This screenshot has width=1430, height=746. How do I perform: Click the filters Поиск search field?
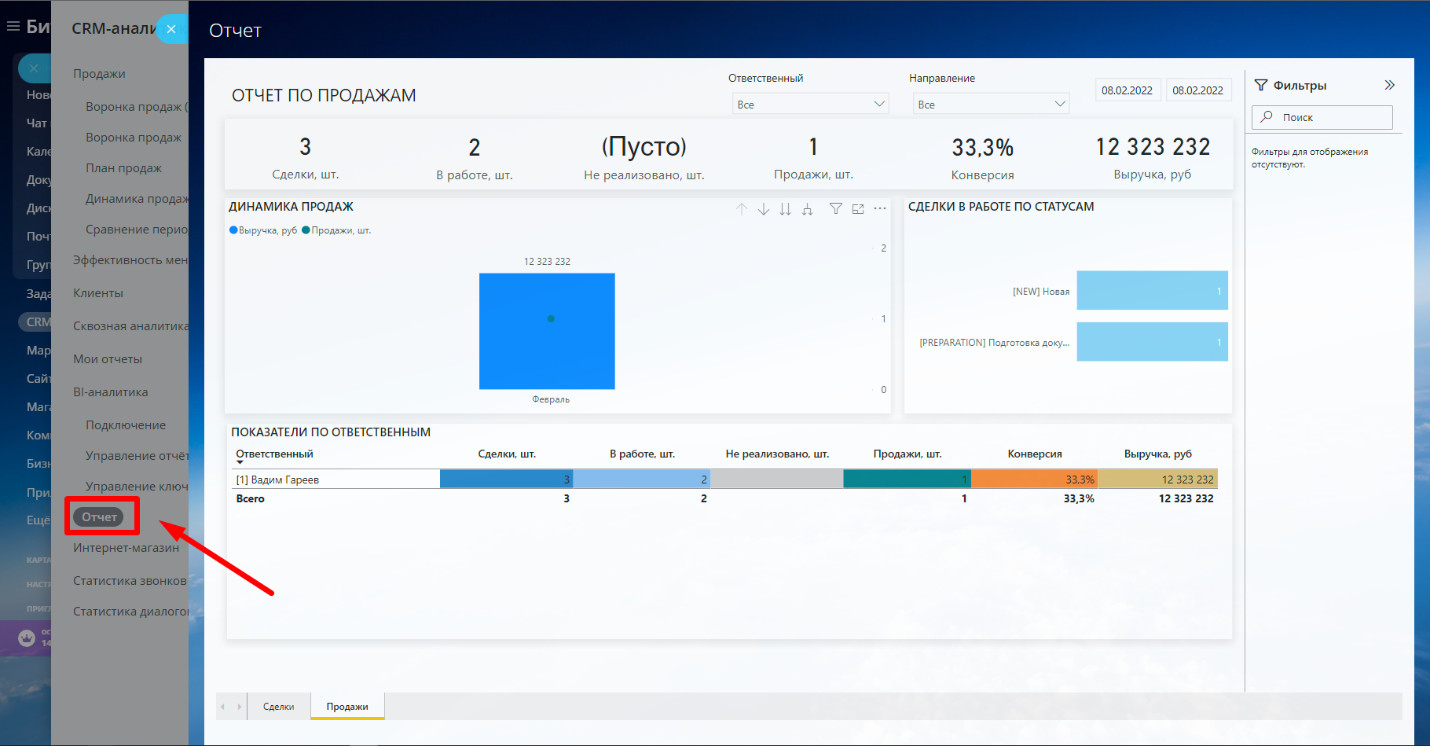coord(1321,118)
